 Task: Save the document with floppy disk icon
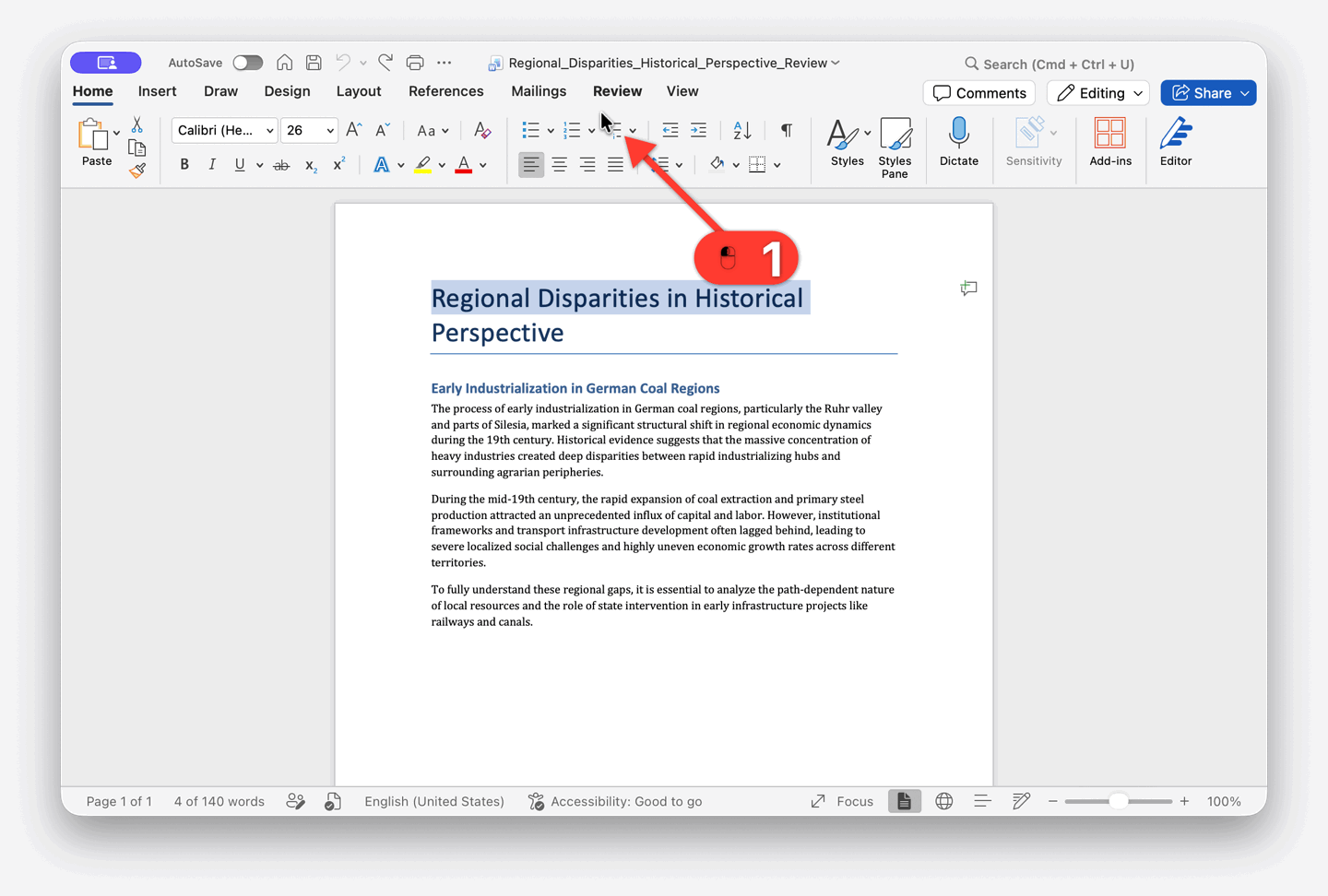(314, 63)
